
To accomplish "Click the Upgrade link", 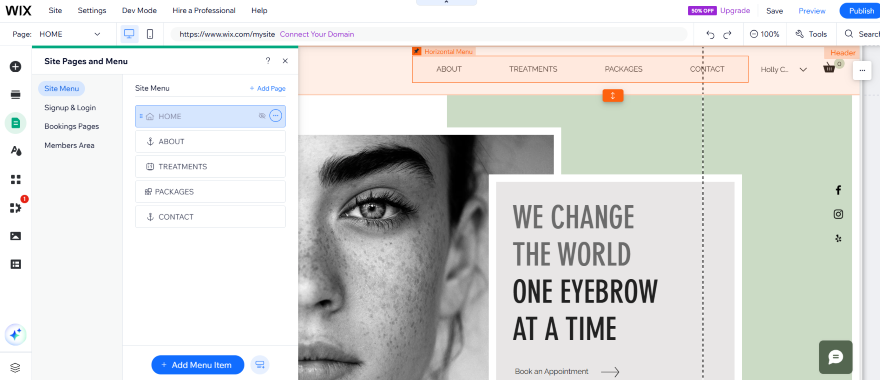I will (735, 11).
